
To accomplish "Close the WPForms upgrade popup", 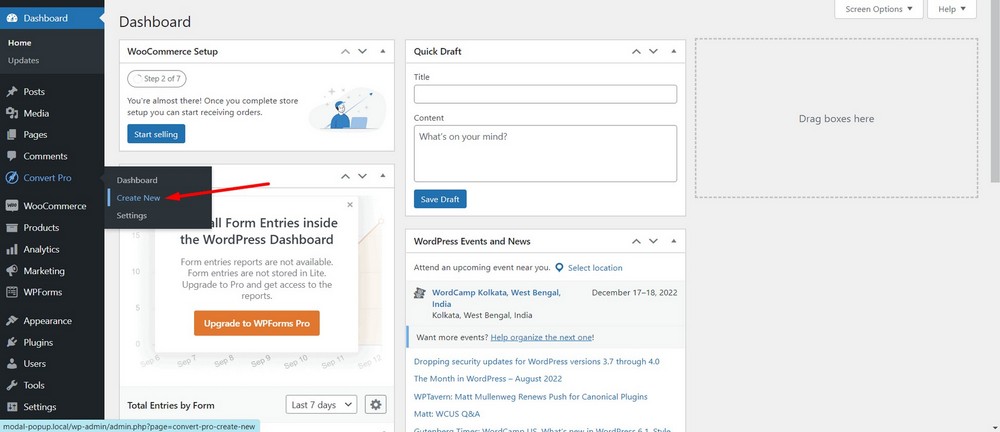I will click(x=349, y=205).
